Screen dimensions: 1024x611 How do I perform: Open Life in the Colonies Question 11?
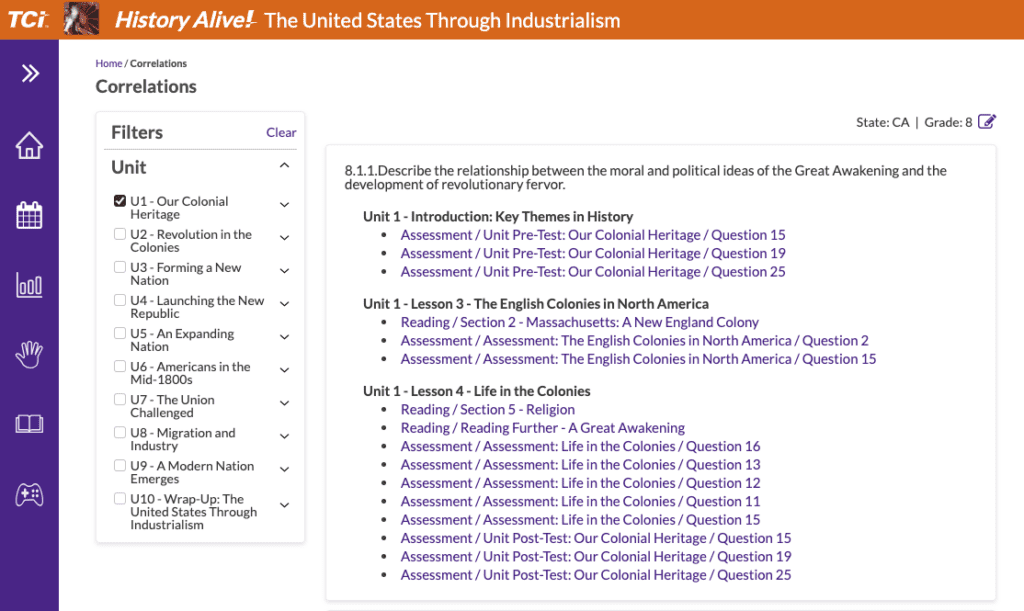(x=581, y=501)
